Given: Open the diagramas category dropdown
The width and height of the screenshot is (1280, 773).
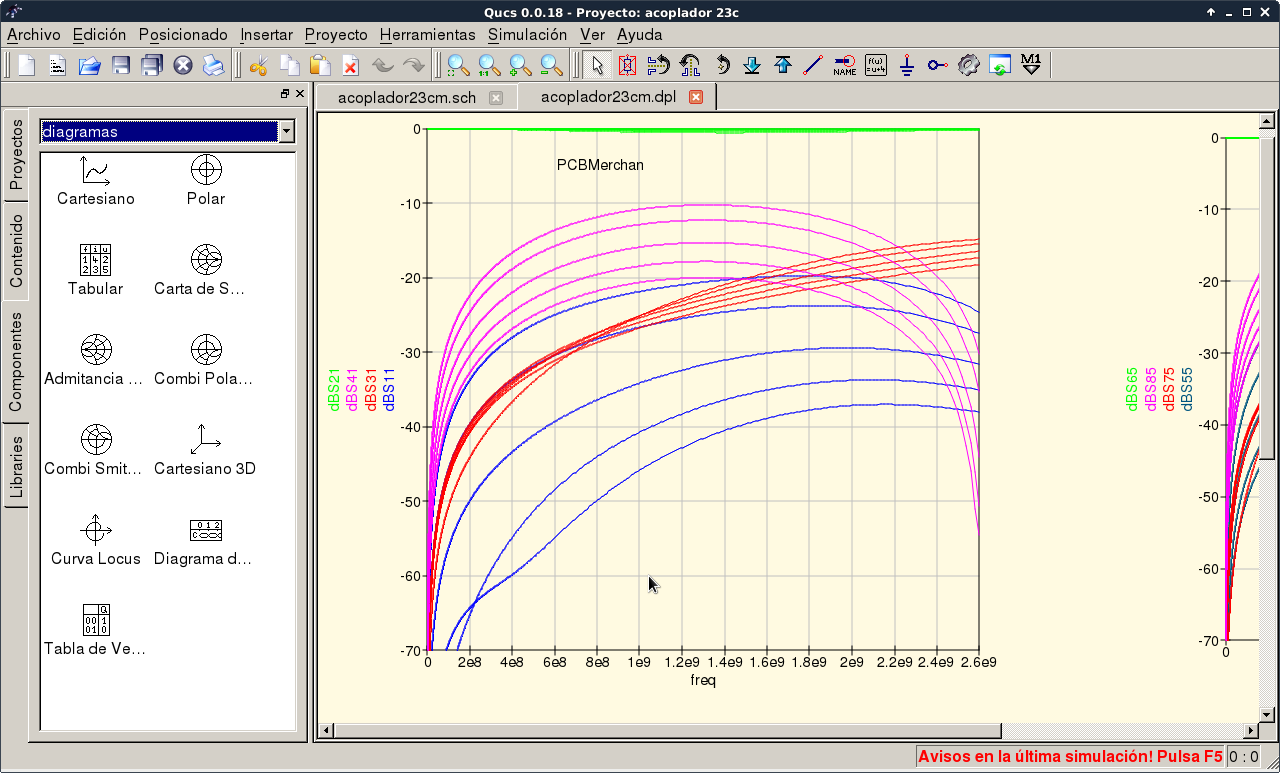Looking at the screenshot, I should (287, 132).
